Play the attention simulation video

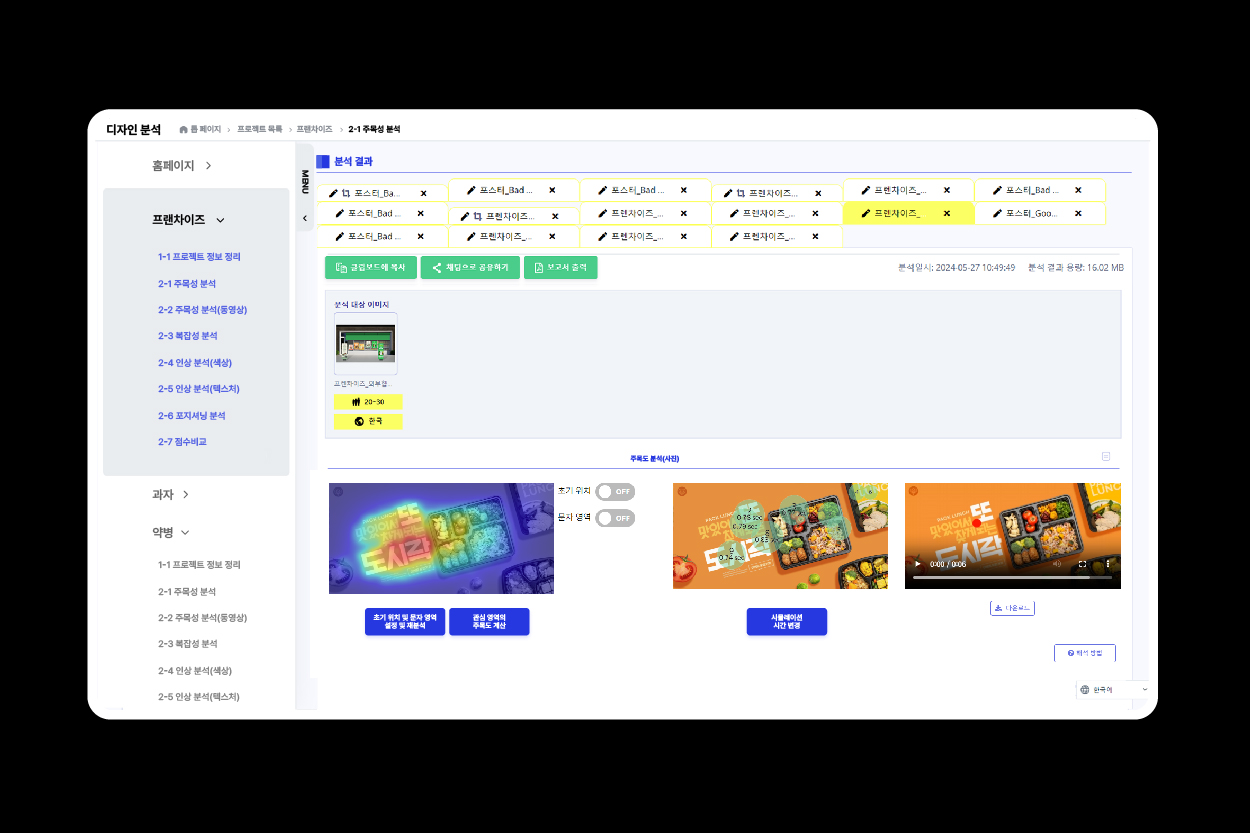point(918,564)
